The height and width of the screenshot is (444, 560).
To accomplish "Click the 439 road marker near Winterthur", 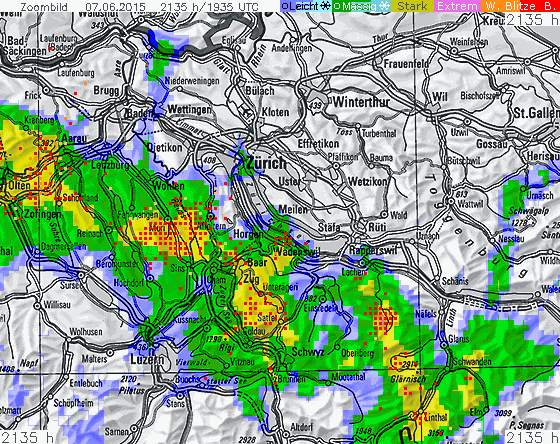I will 316,105.
